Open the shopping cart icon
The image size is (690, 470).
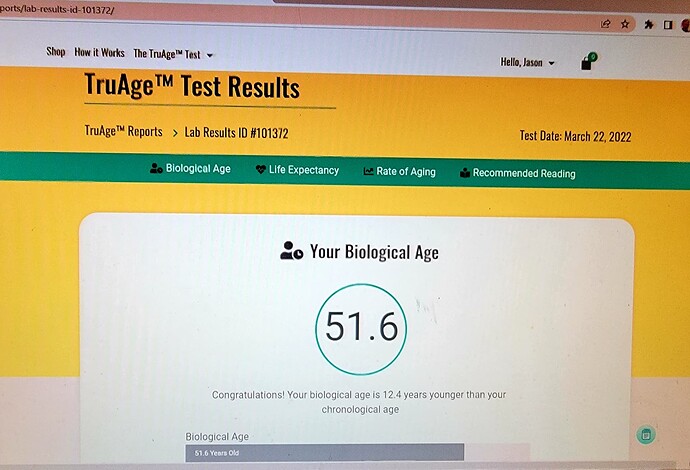pyautogui.click(x=589, y=62)
